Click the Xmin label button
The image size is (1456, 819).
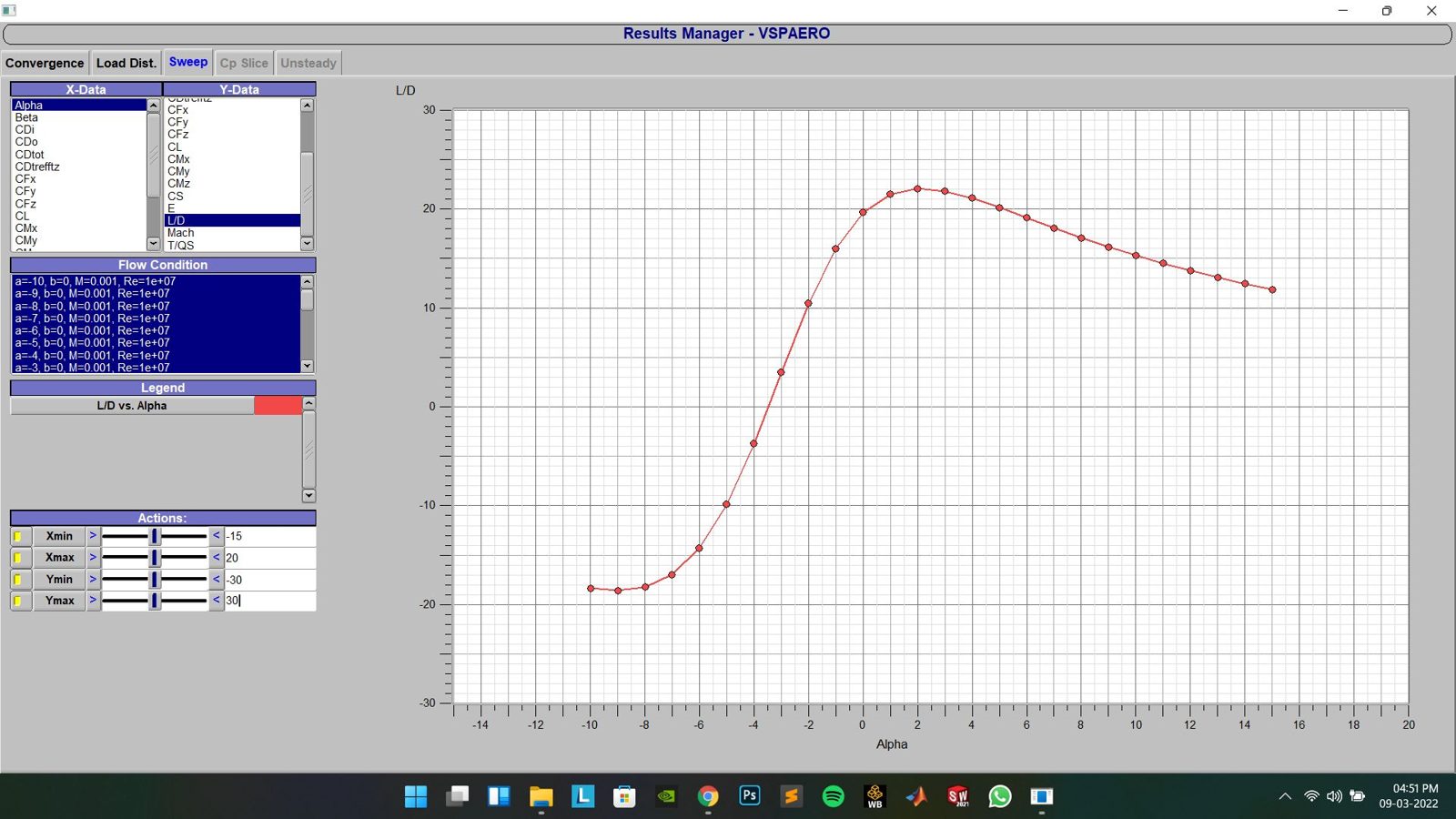pyautogui.click(x=59, y=536)
